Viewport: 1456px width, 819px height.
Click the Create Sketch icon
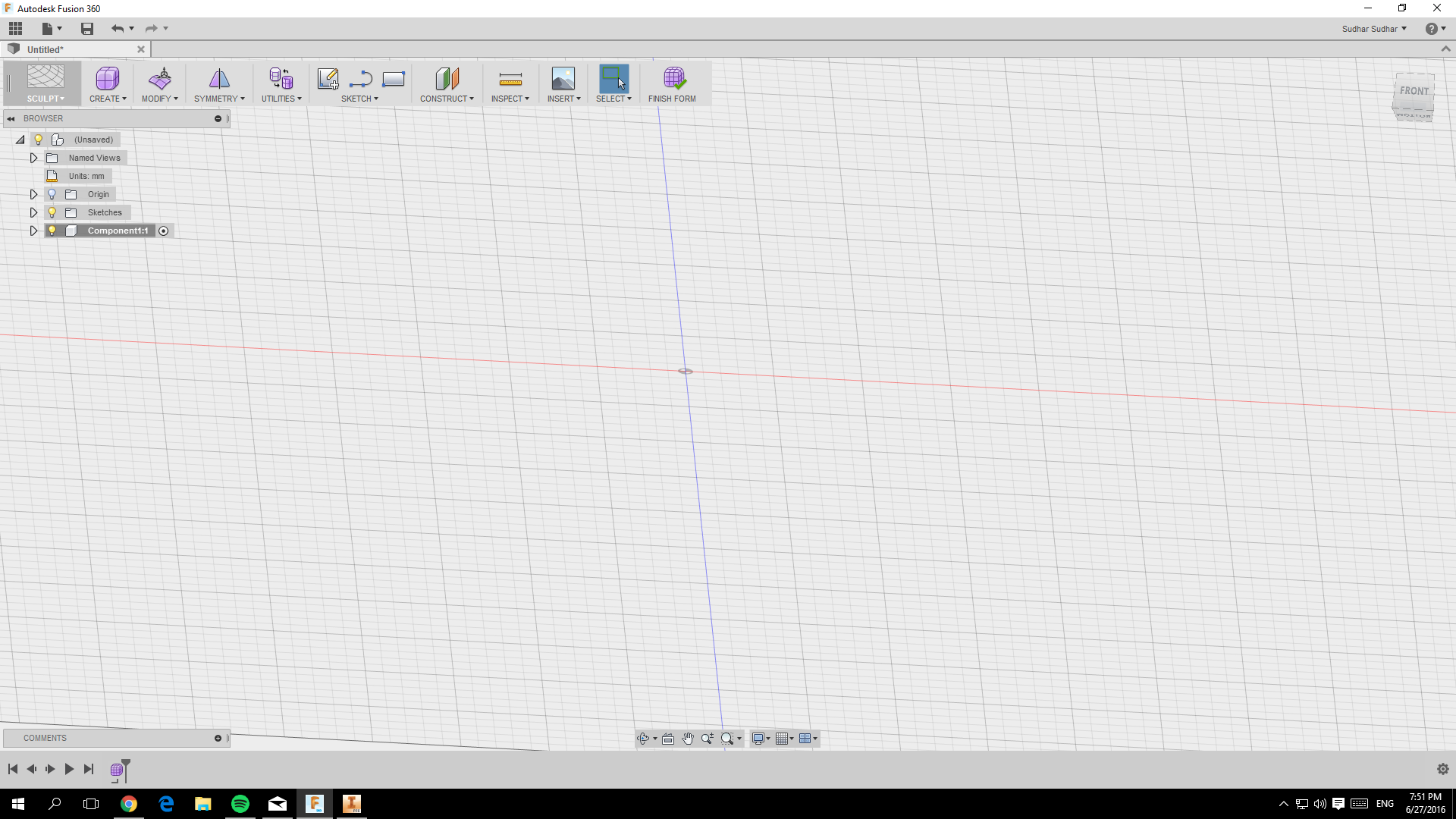(328, 78)
